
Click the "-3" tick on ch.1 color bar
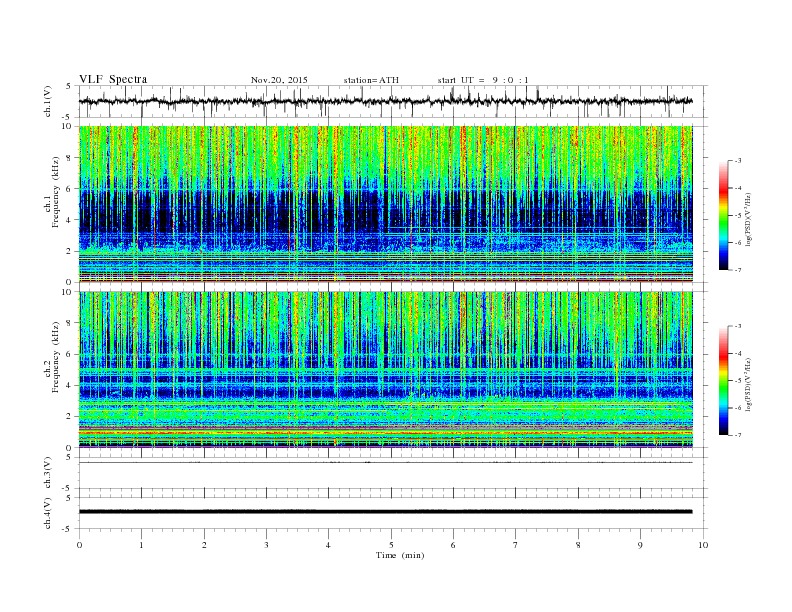coord(738,161)
